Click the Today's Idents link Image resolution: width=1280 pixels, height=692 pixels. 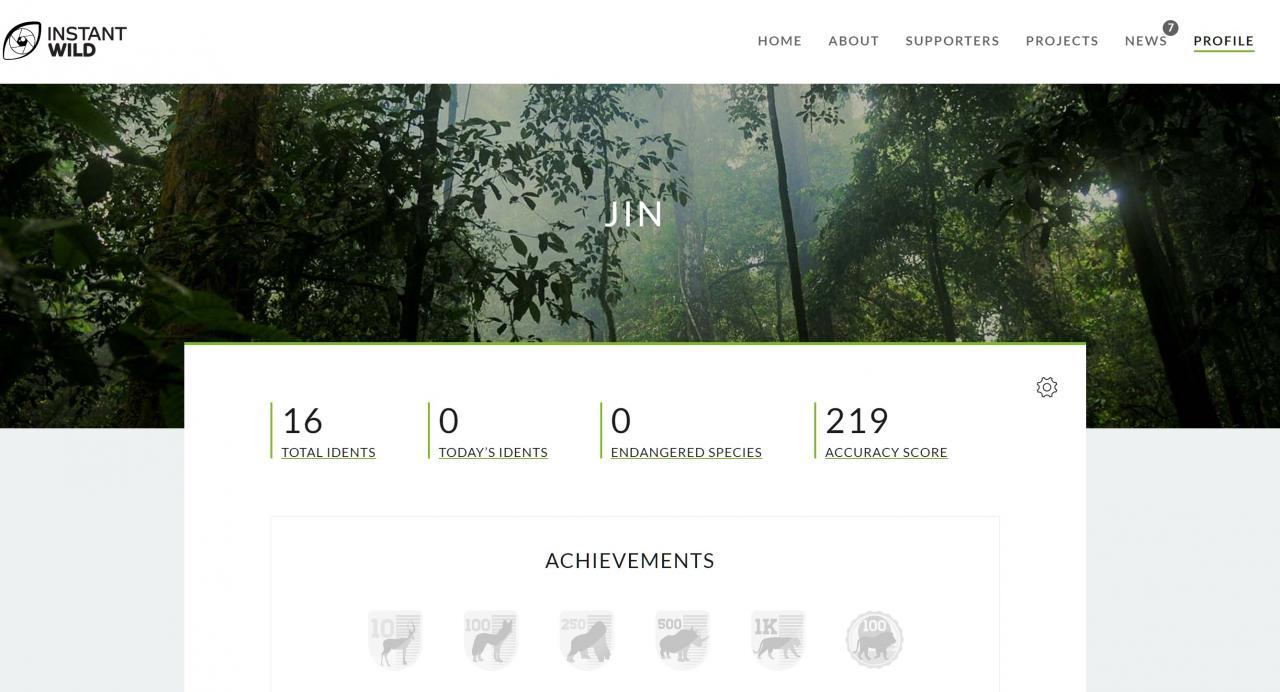click(493, 452)
